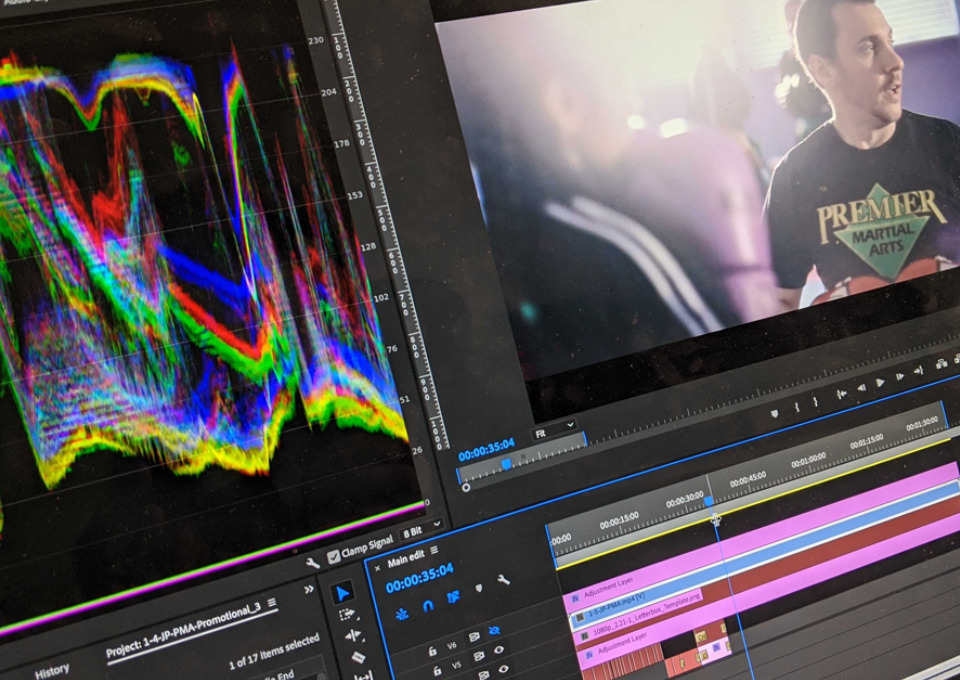Switch to the History tab
Viewport: 960px width, 680px height.
point(52,671)
